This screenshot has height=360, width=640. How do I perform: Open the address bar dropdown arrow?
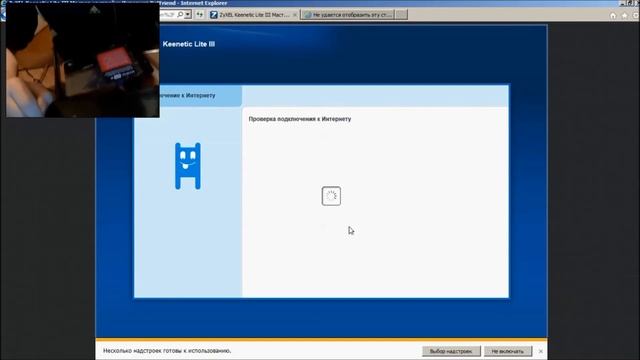tap(187, 15)
